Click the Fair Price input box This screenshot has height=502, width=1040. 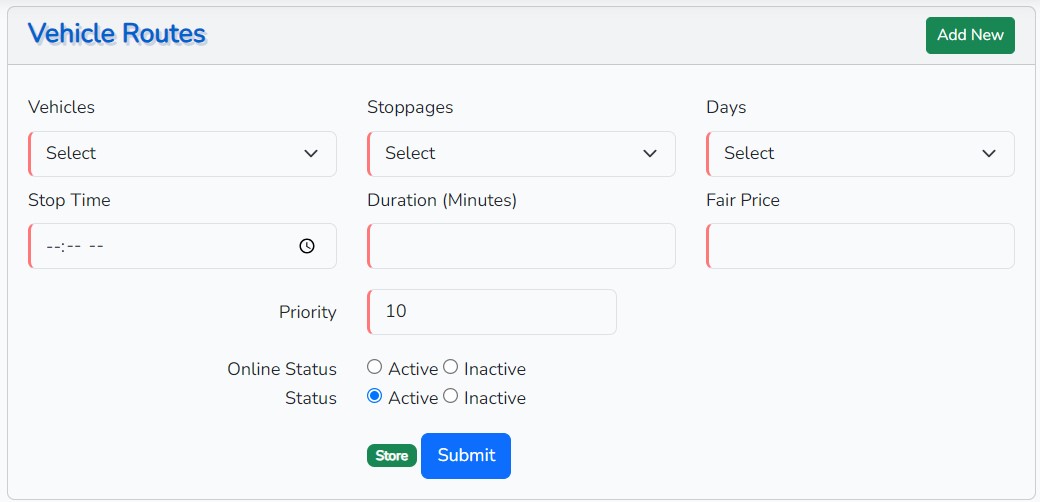pos(860,246)
